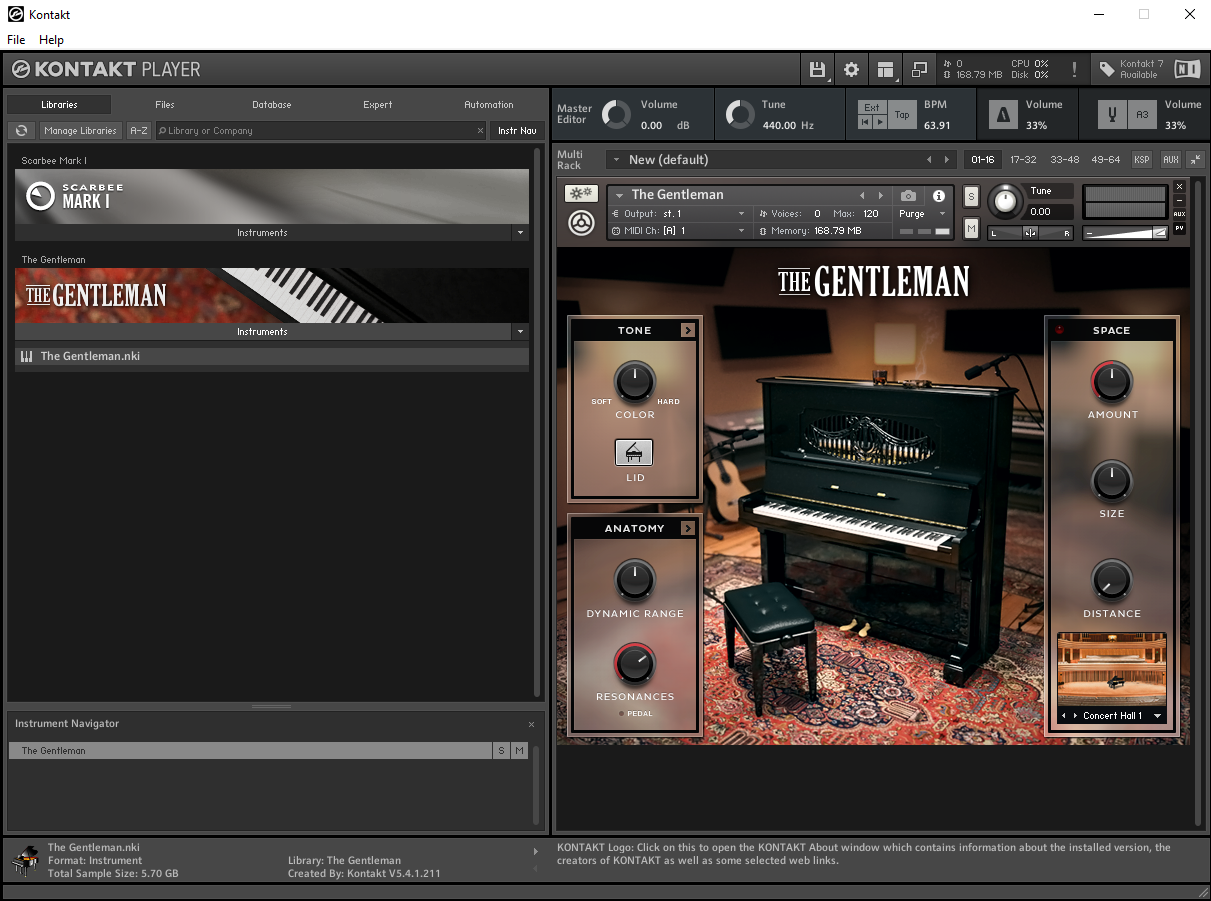
Task: Open the instrument name dropdown arrow
Action: pos(620,196)
